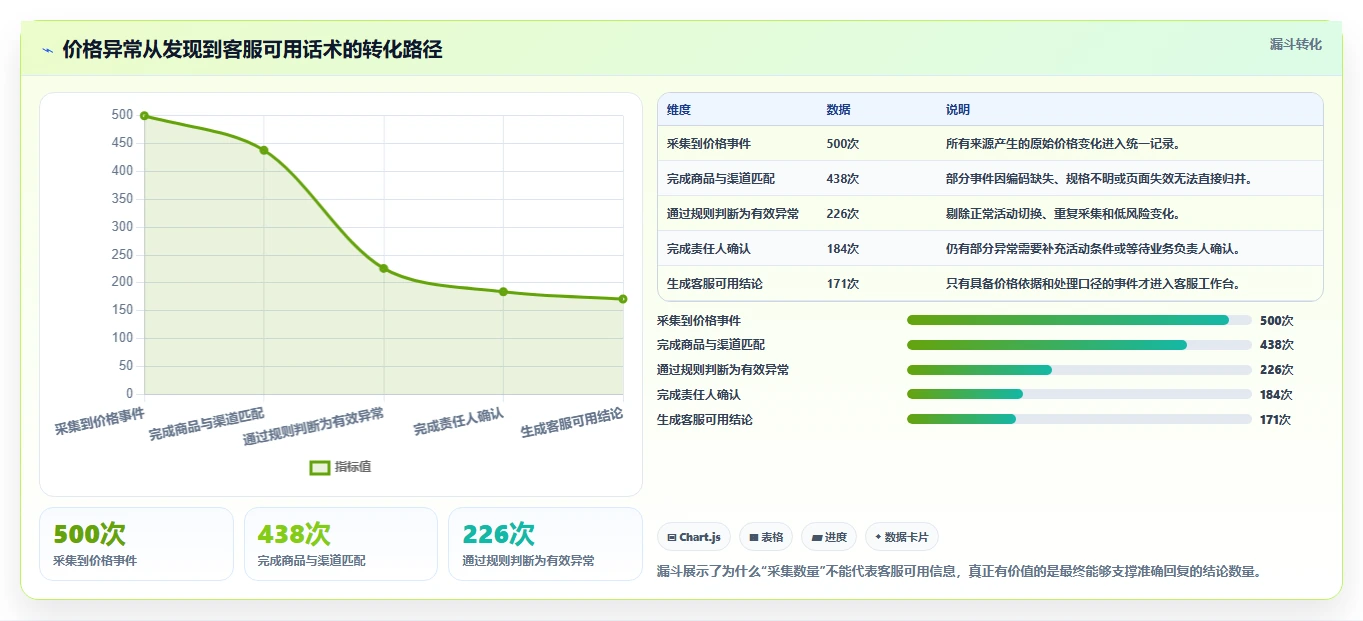Click the x-axis label 完成责任人确认
This screenshot has width=1363, height=621.
pyautogui.click(x=459, y=421)
